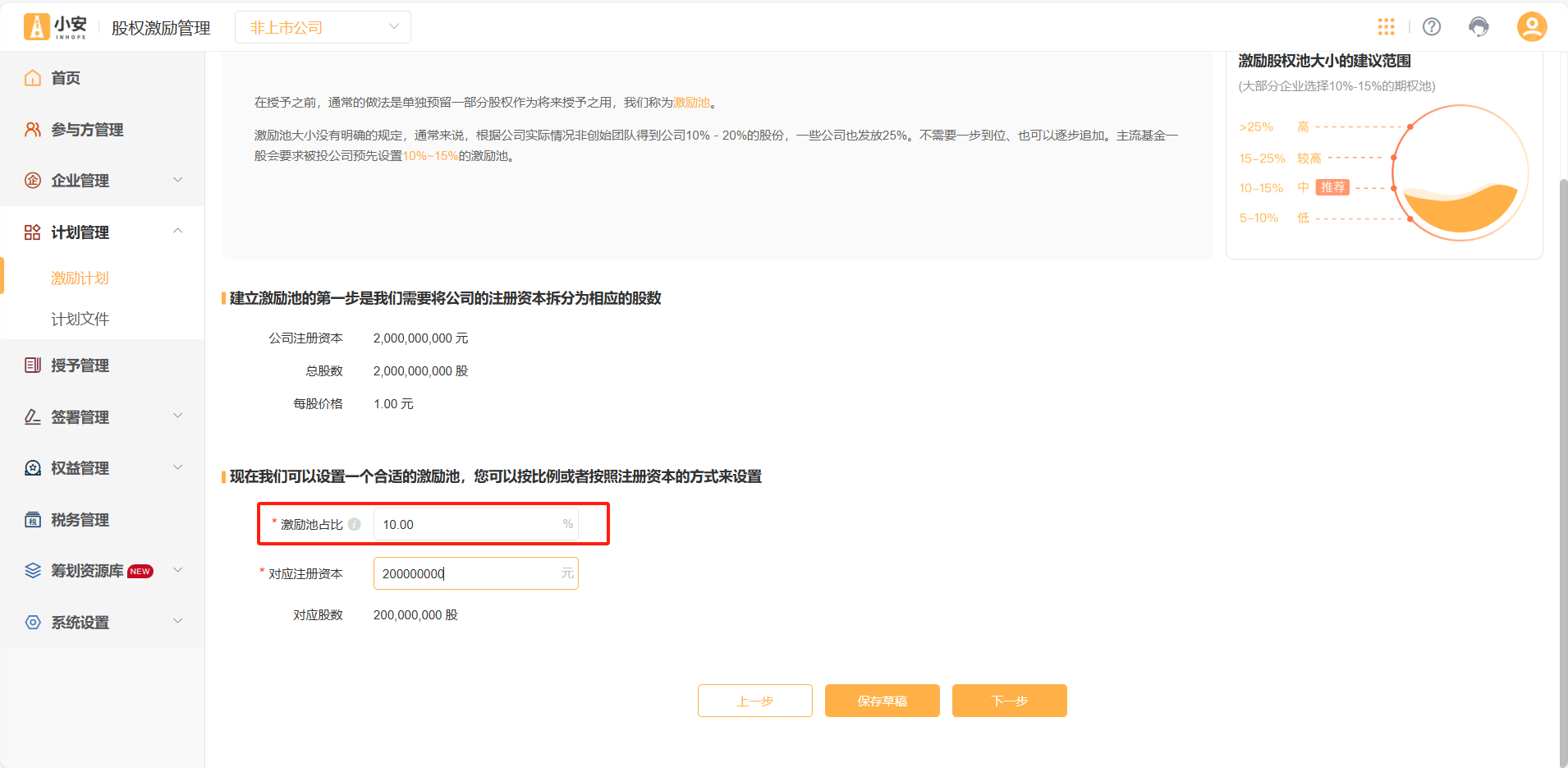This screenshot has height=768, width=1568.
Task: Click the 激励池占比 percentage input field
Action: 476,524
